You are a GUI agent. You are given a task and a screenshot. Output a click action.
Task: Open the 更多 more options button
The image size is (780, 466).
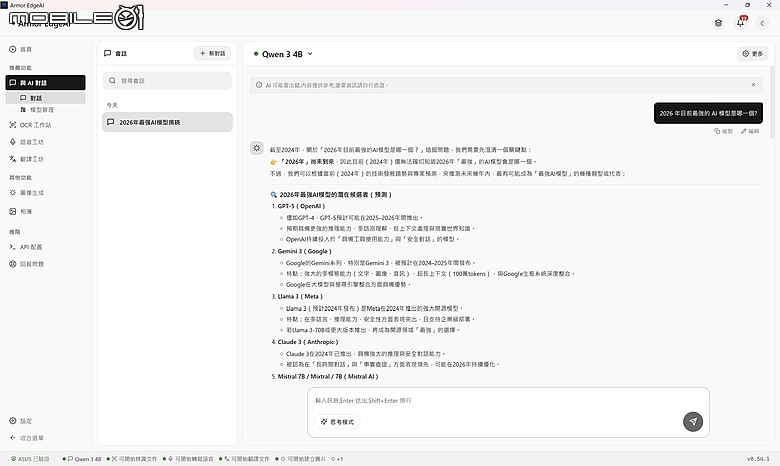click(x=752, y=53)
